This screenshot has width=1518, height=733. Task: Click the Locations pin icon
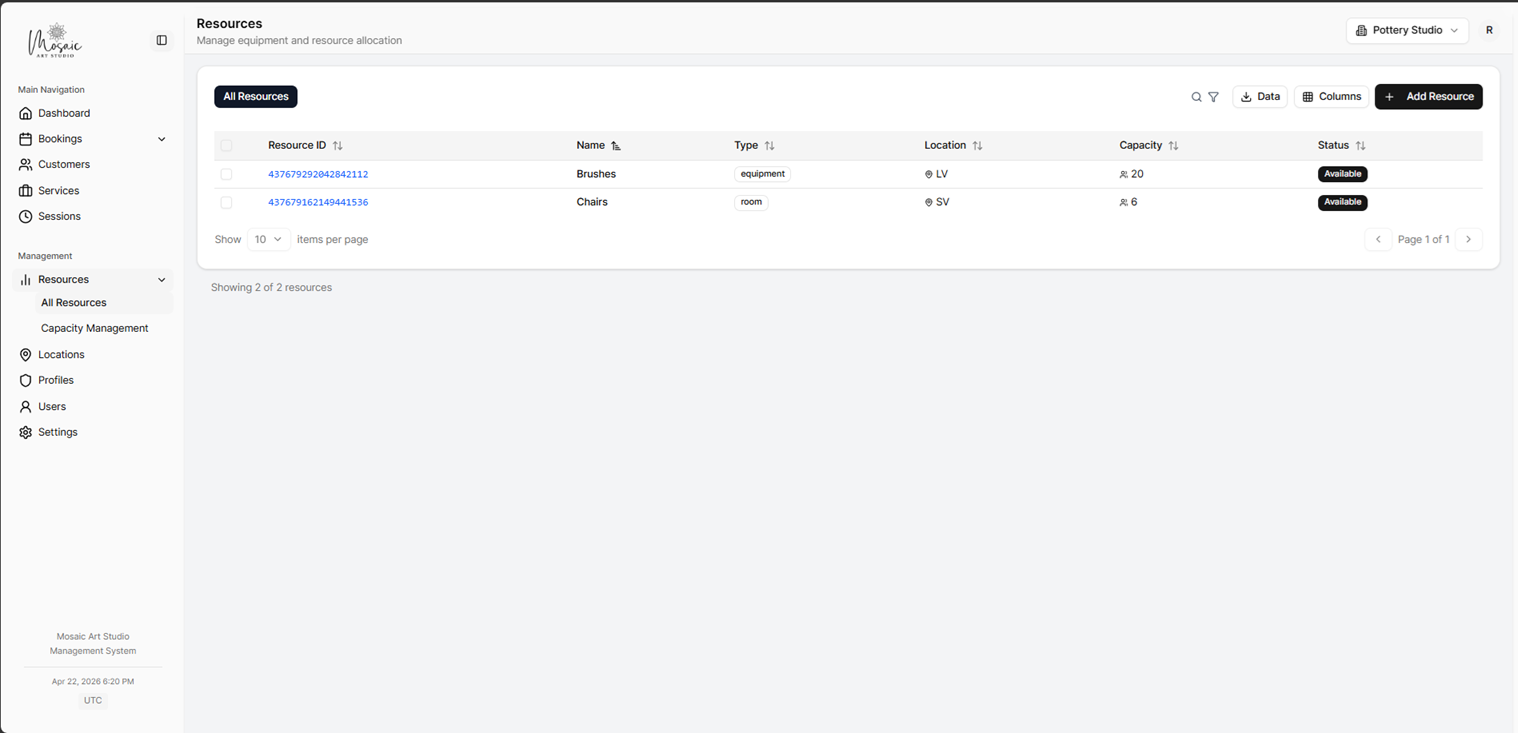point(25,354)
